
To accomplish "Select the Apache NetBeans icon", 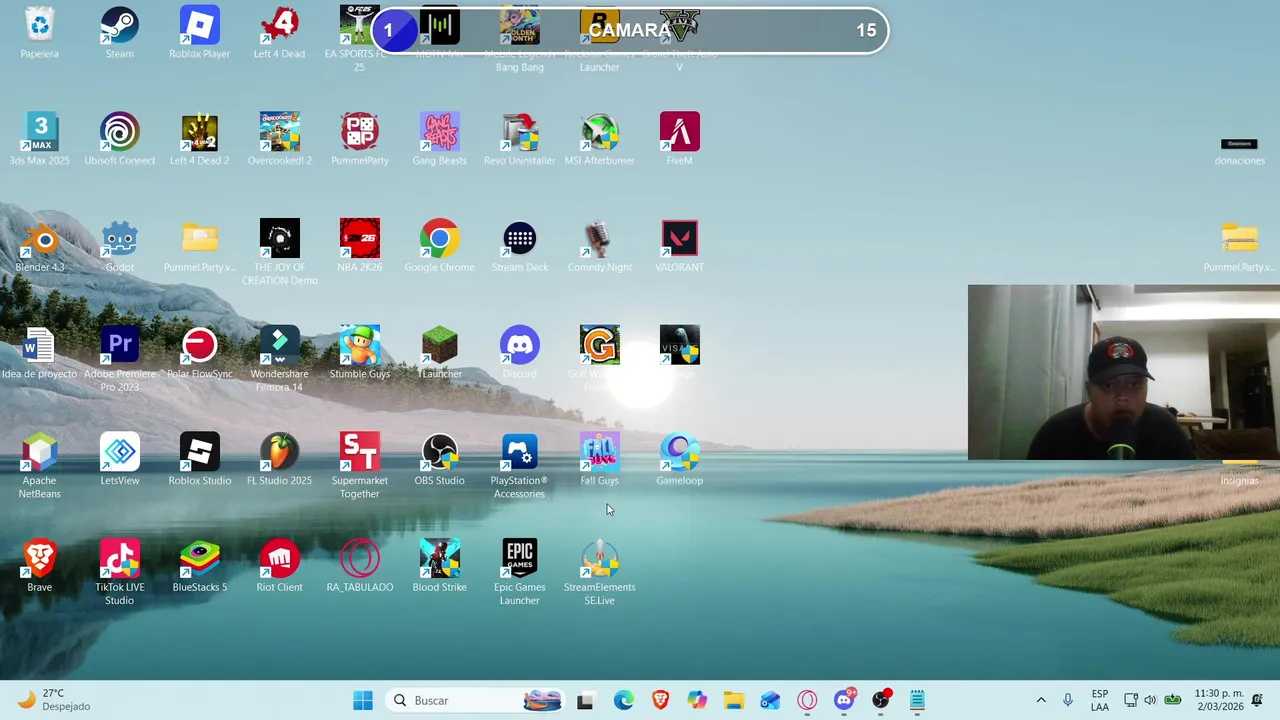I will click(40, 466).
